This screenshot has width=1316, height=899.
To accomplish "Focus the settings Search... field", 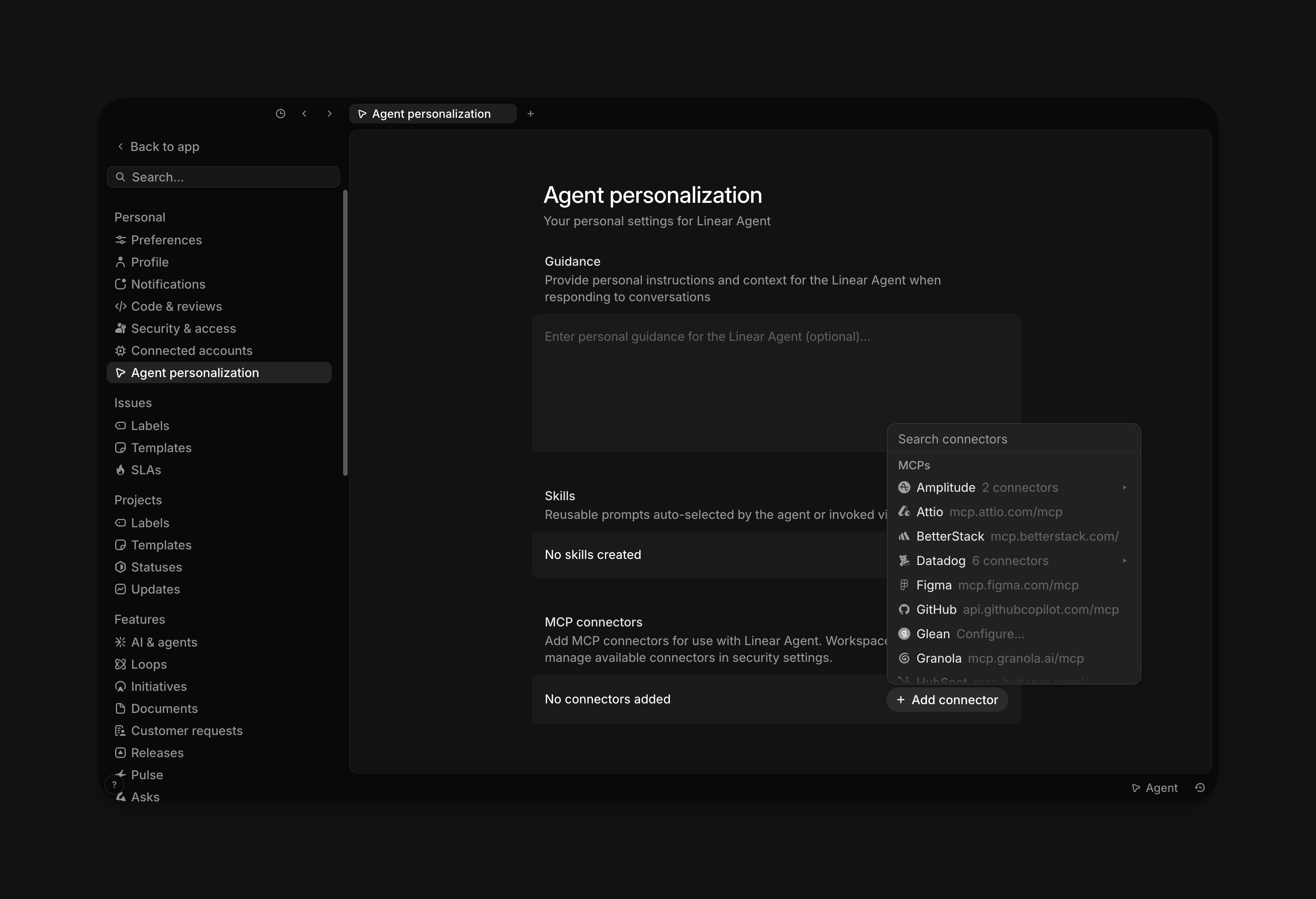I will [x=223, y=177].
